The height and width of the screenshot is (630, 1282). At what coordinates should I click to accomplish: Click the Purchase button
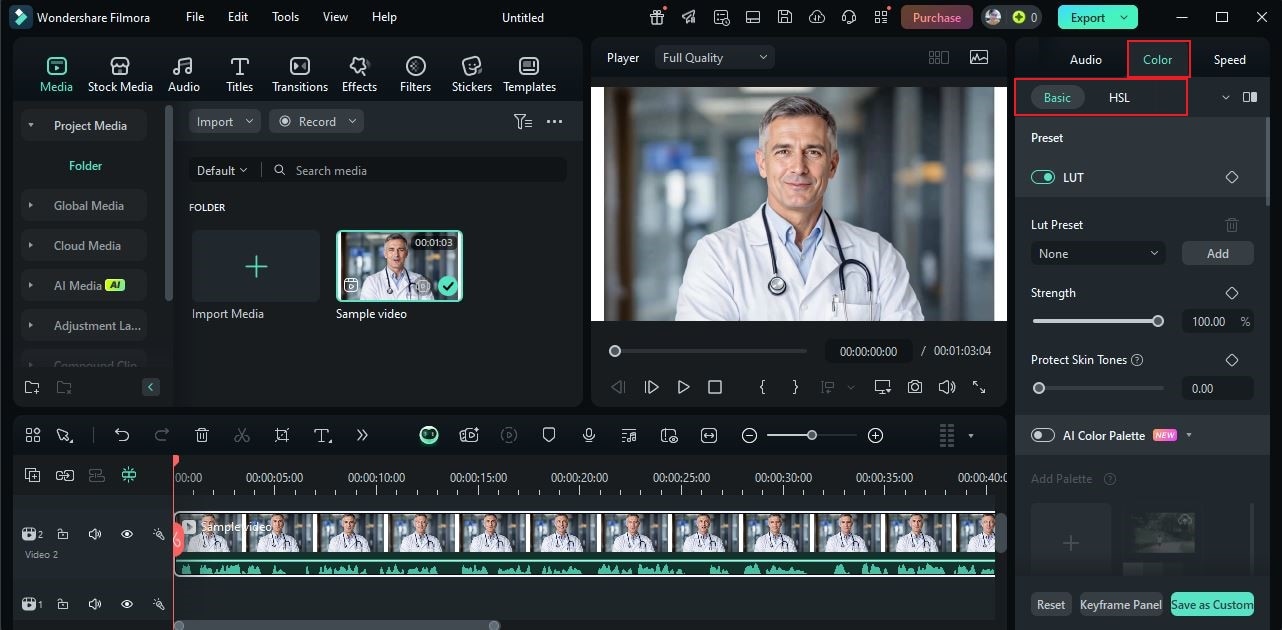click(x=937, y=17)
